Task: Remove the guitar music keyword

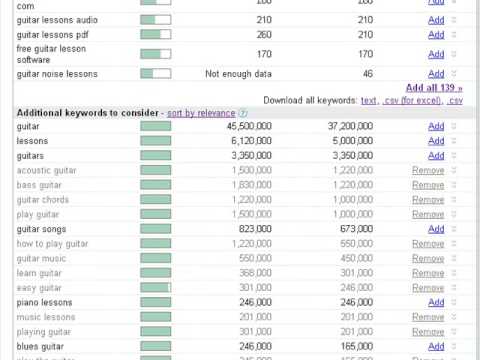Action: pos(428,258)
